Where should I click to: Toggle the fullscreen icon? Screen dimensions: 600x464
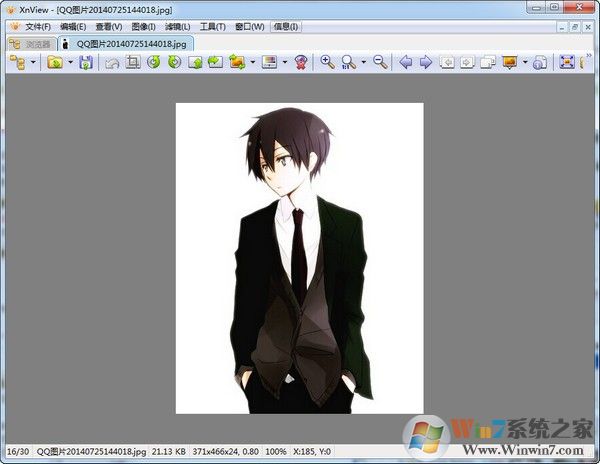(x=567, y=62)
